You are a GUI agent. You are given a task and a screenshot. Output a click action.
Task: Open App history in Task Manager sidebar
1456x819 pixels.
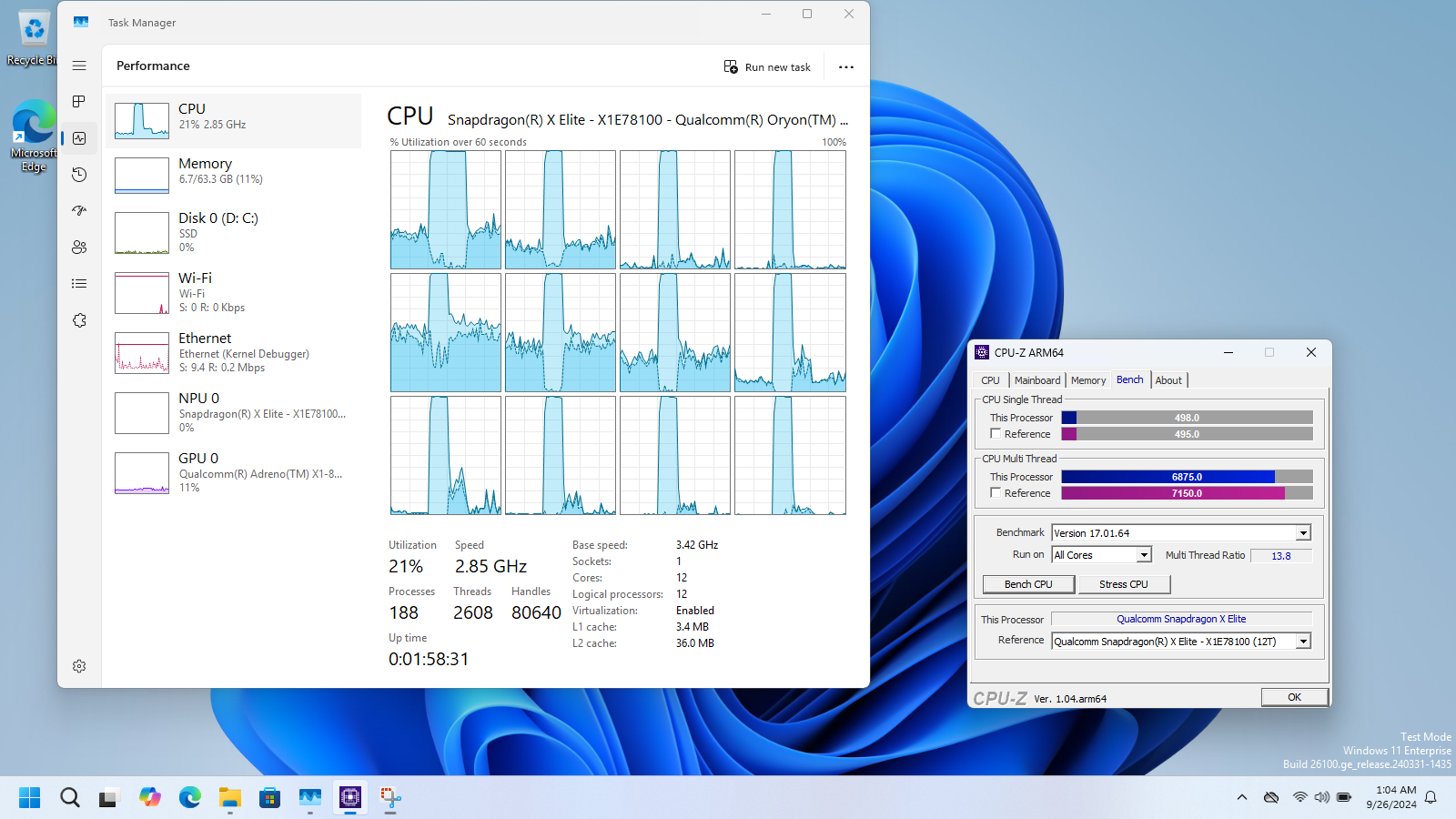pyautogui.click(x=79, y=175)
